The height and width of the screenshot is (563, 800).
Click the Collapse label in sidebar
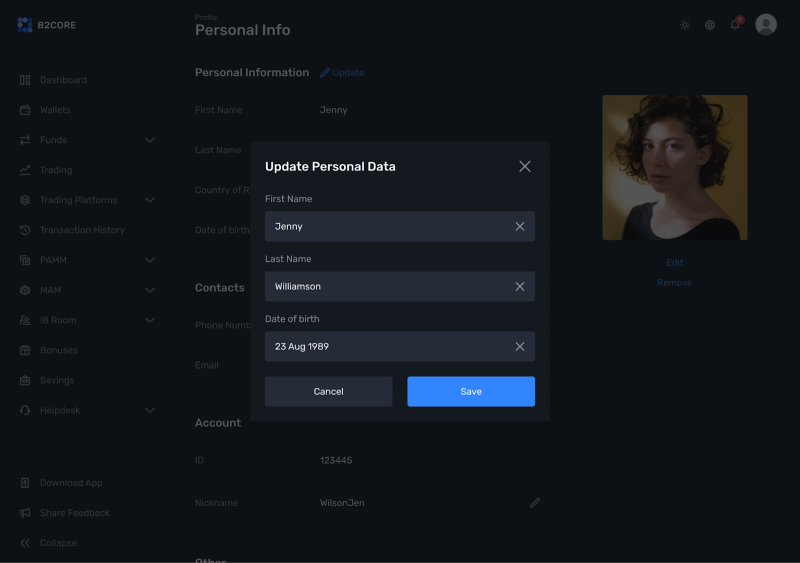coord(58,543)
